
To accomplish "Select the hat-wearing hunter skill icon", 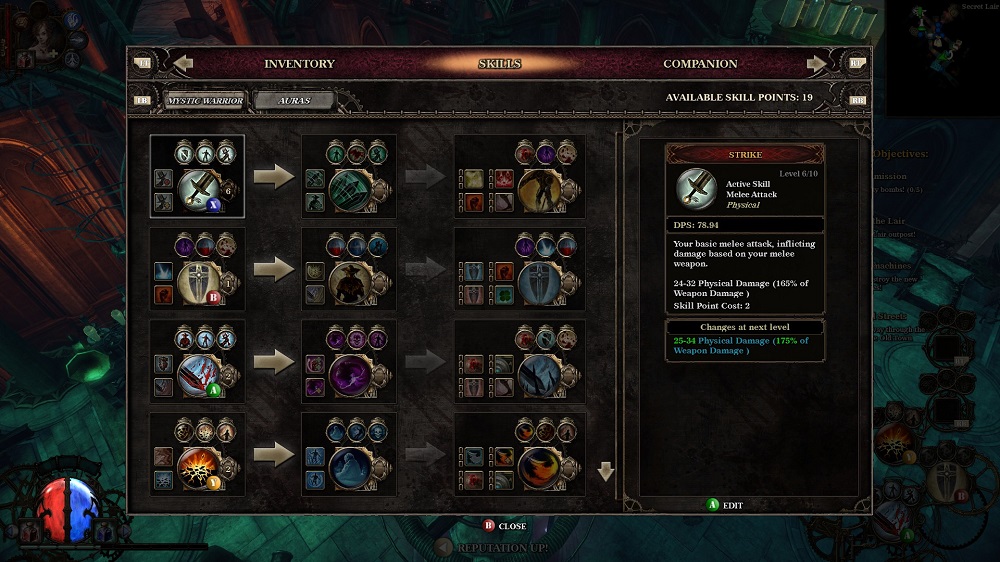I will 351,282.
